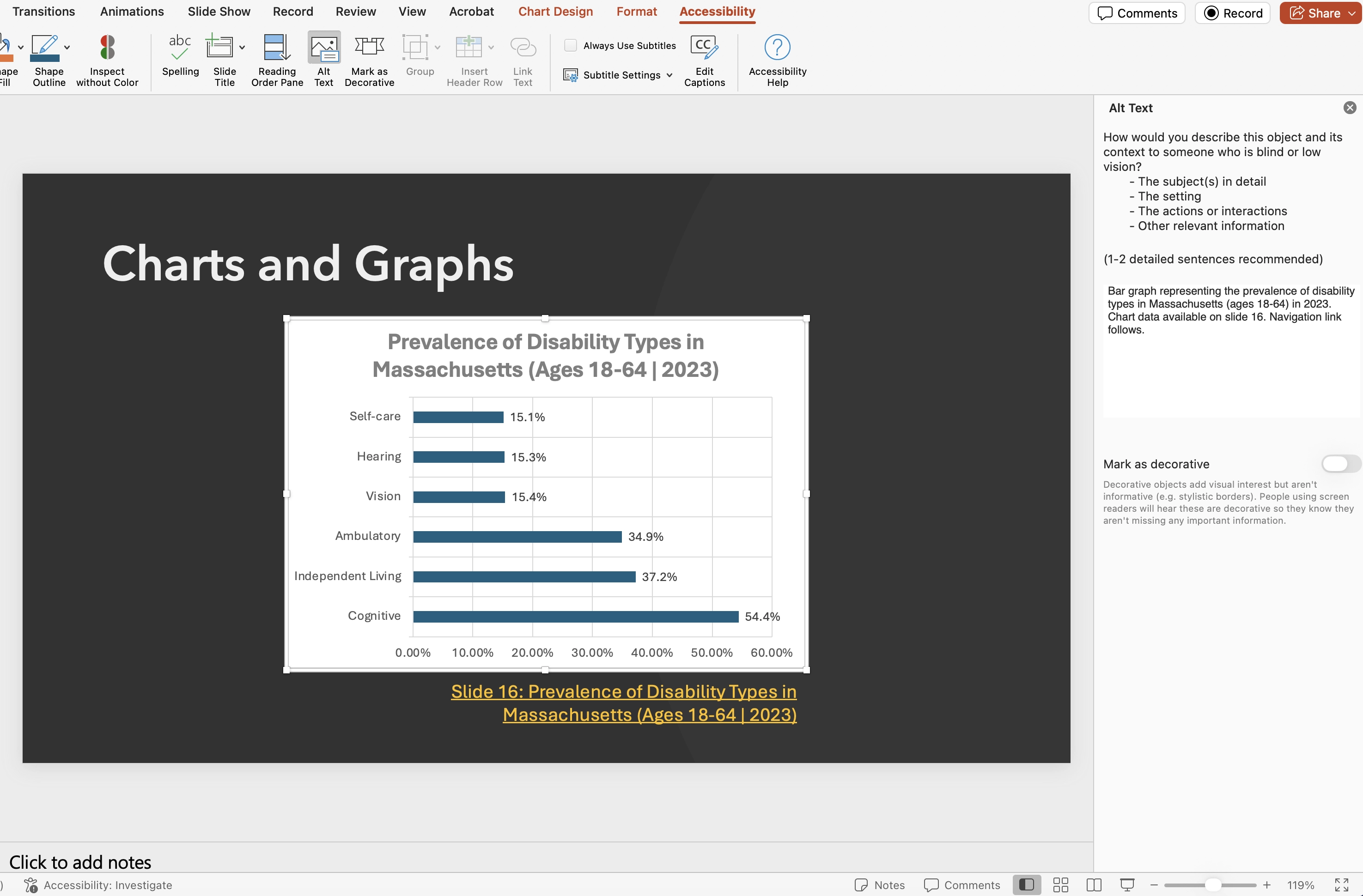Click the "Independent Living" axis label
Screen dimensions: 1363x896
coord(347,576)
